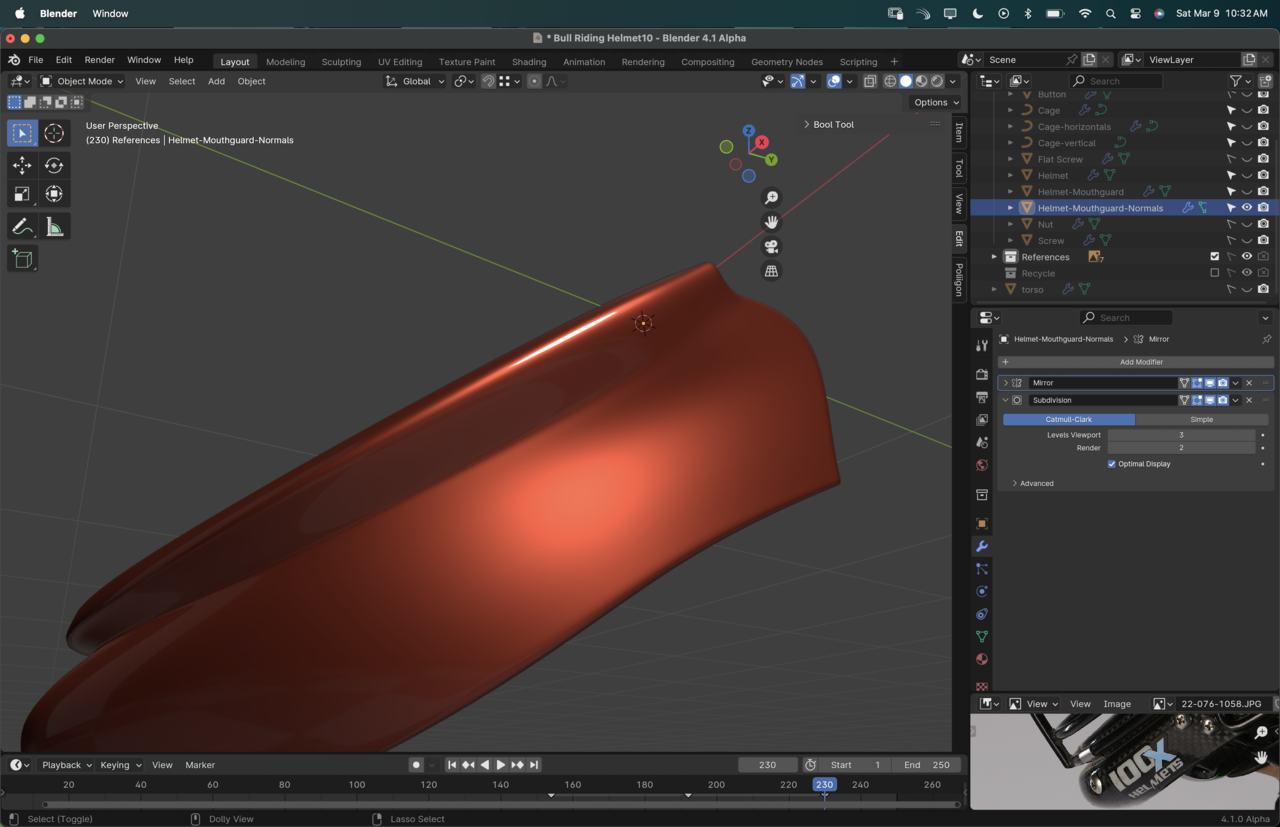Disable the Optimal Display checkbox
1280x827 pixels.
click(1112, 464)
